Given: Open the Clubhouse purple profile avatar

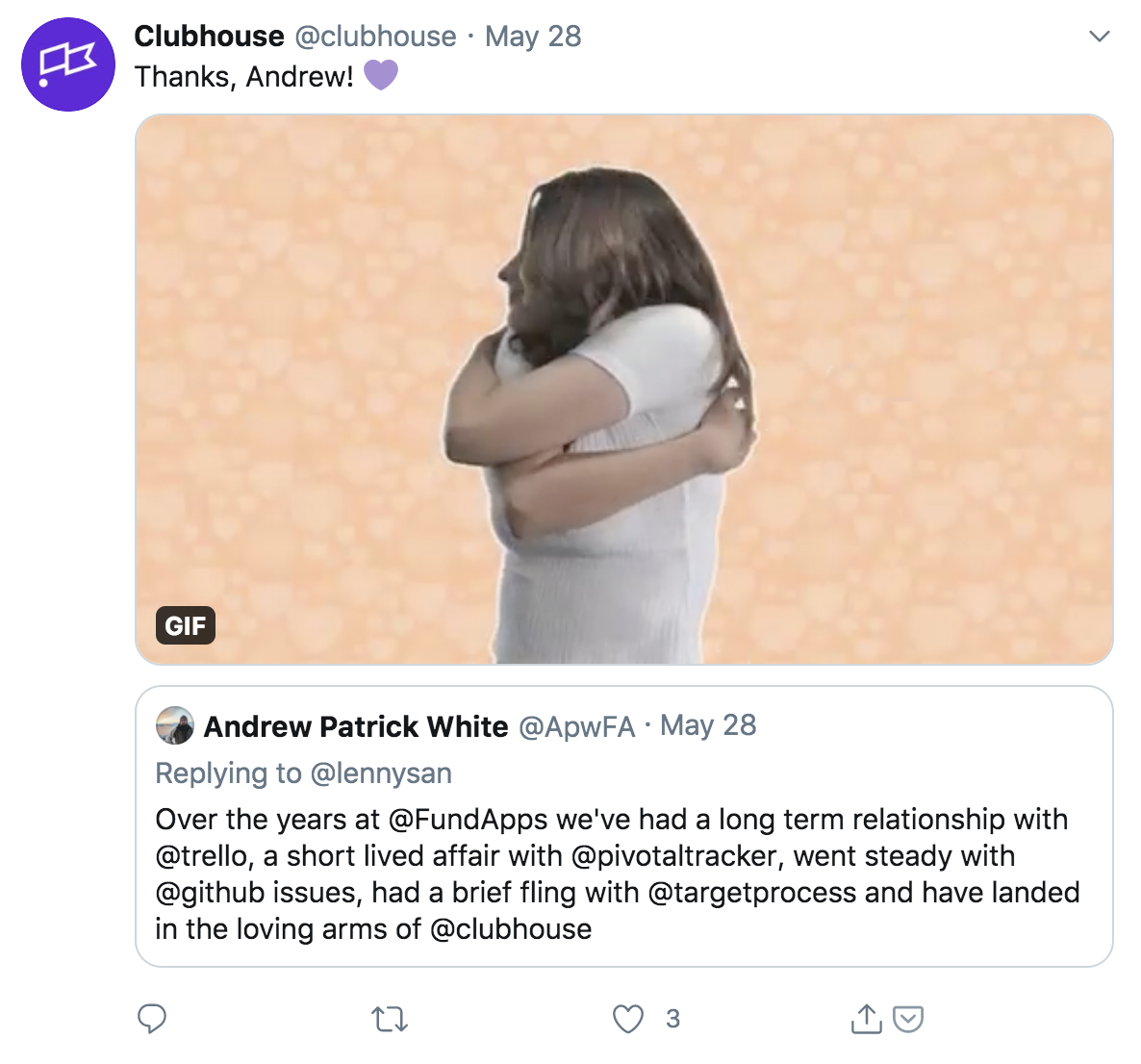Looking at the screenshot, I should [68, 64].
